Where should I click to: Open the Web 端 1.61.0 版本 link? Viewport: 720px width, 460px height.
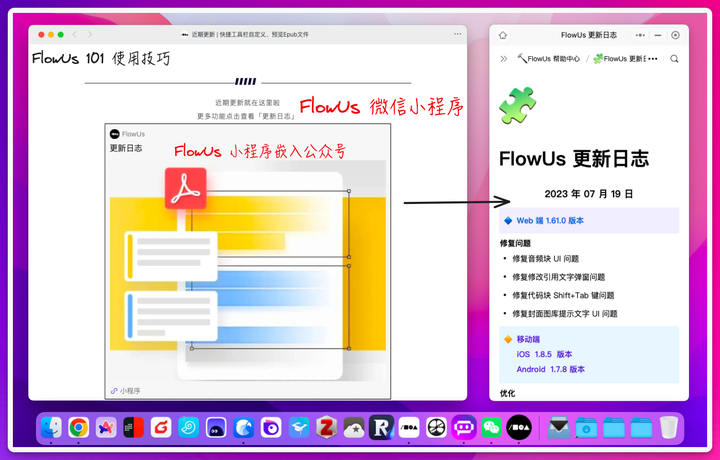pos(550,220)
